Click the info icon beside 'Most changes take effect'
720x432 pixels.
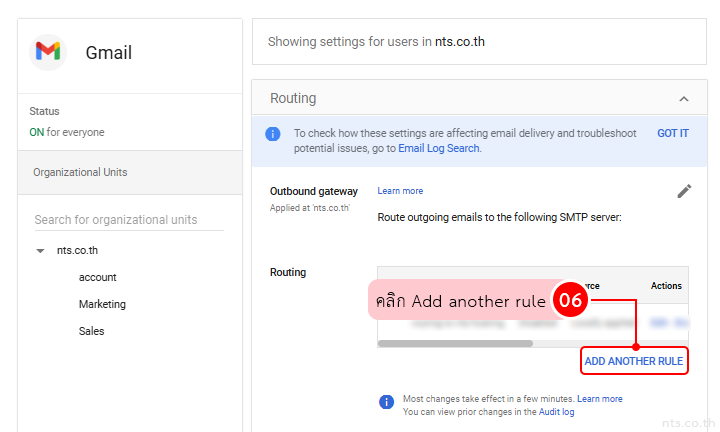click(386, 402)
